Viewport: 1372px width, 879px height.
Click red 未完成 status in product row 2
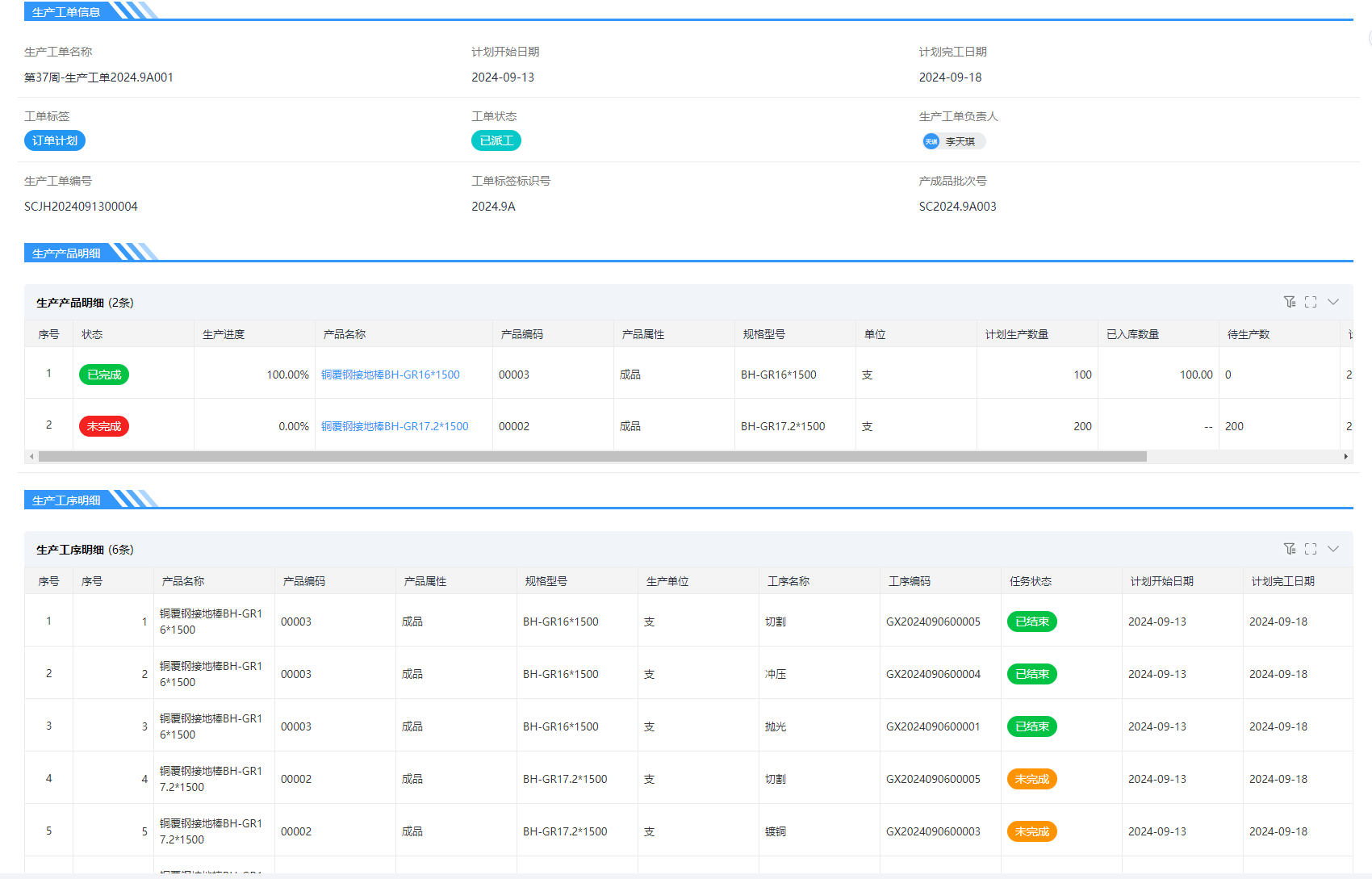point(104,426)
